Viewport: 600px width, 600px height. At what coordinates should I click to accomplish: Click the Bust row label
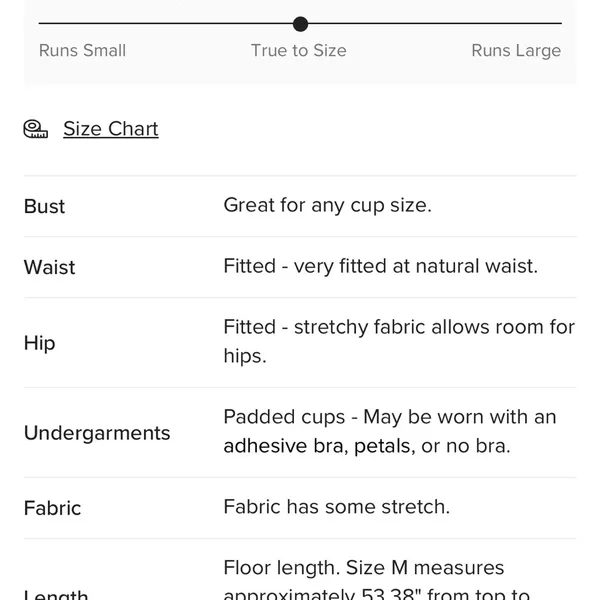click(x=44, y=206)
